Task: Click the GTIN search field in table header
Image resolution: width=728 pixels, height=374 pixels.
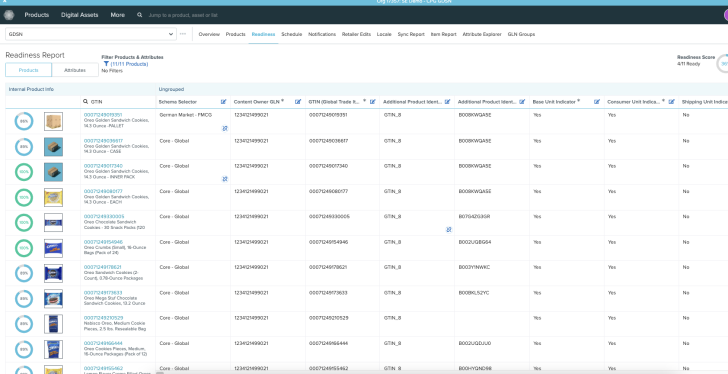Action: pos(118,102)
